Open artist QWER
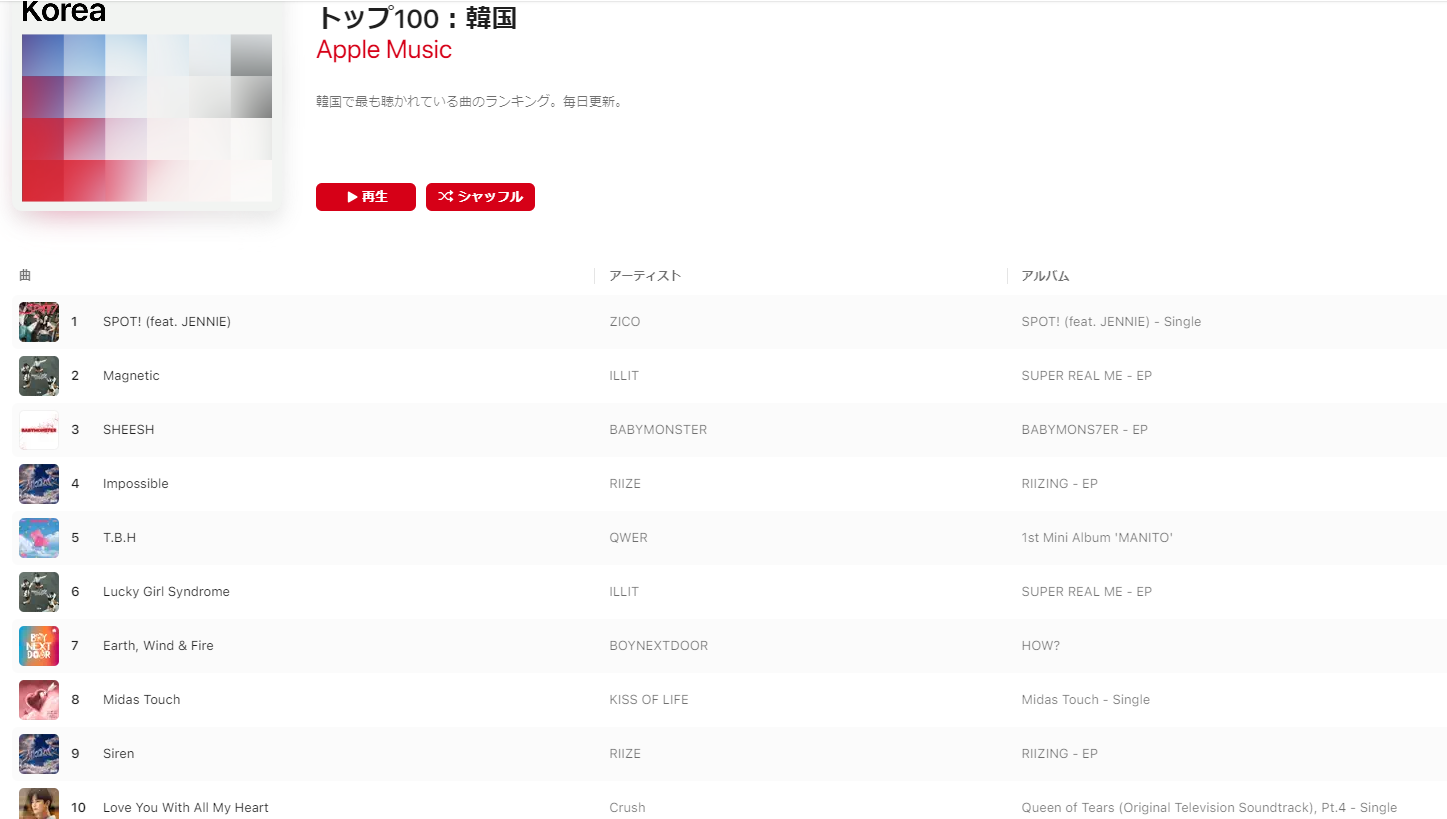This screenshot has height=819, width=1447. coord(628,538)
